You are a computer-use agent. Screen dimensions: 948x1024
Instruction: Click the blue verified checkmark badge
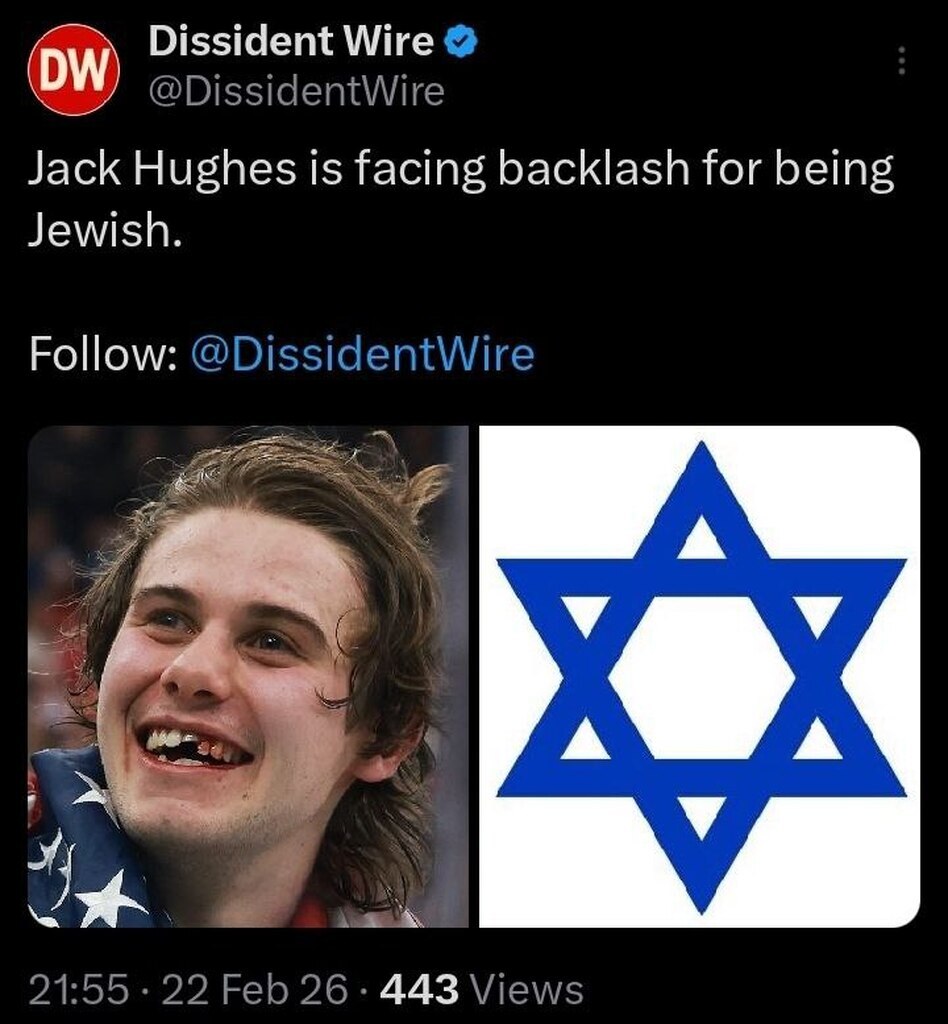point(462,42)
